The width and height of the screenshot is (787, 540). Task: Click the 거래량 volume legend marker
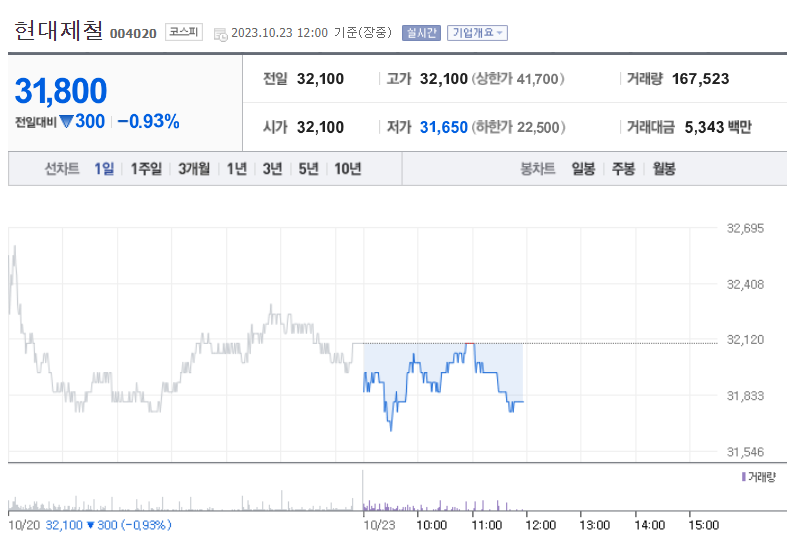[x=743, y=477]
